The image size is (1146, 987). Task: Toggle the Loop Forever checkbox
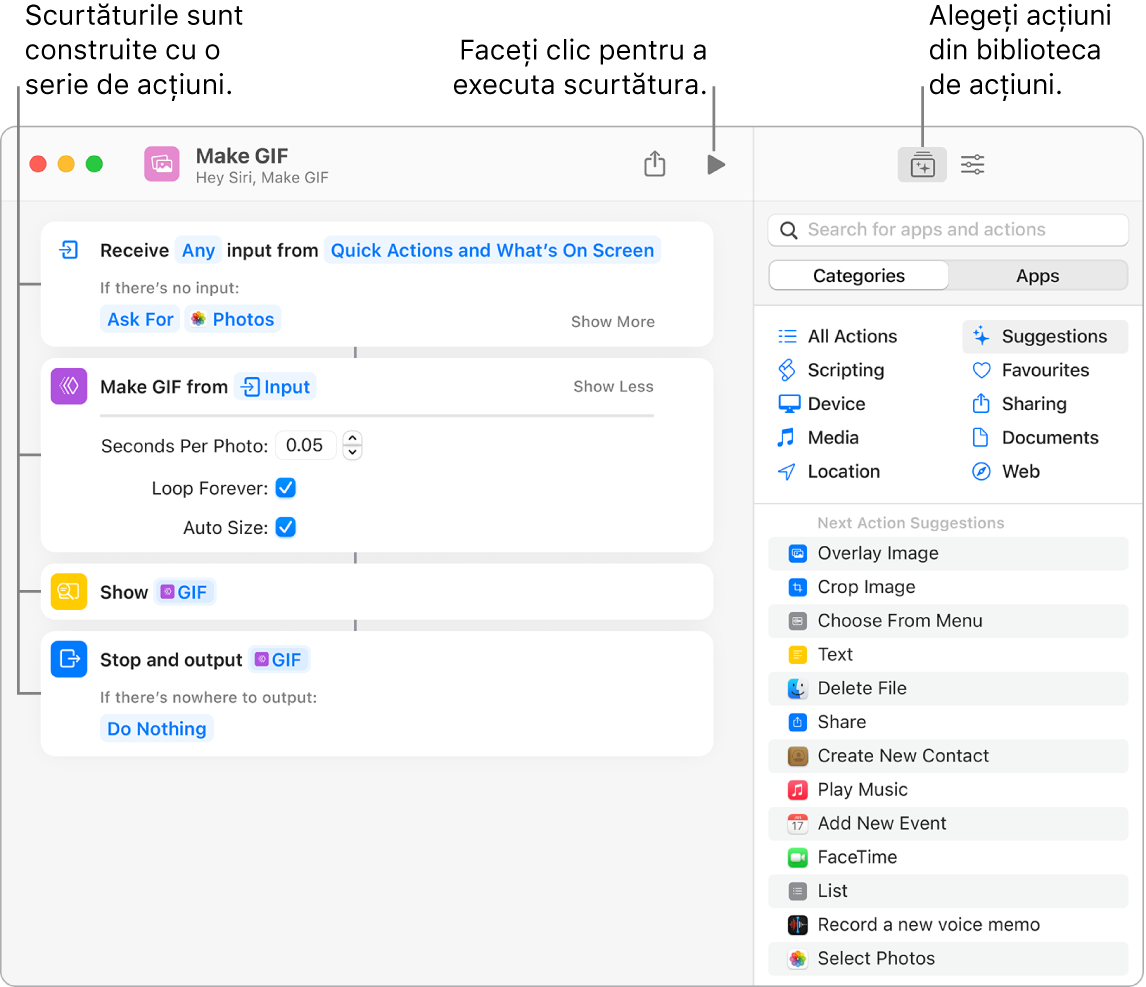(286, 488)
